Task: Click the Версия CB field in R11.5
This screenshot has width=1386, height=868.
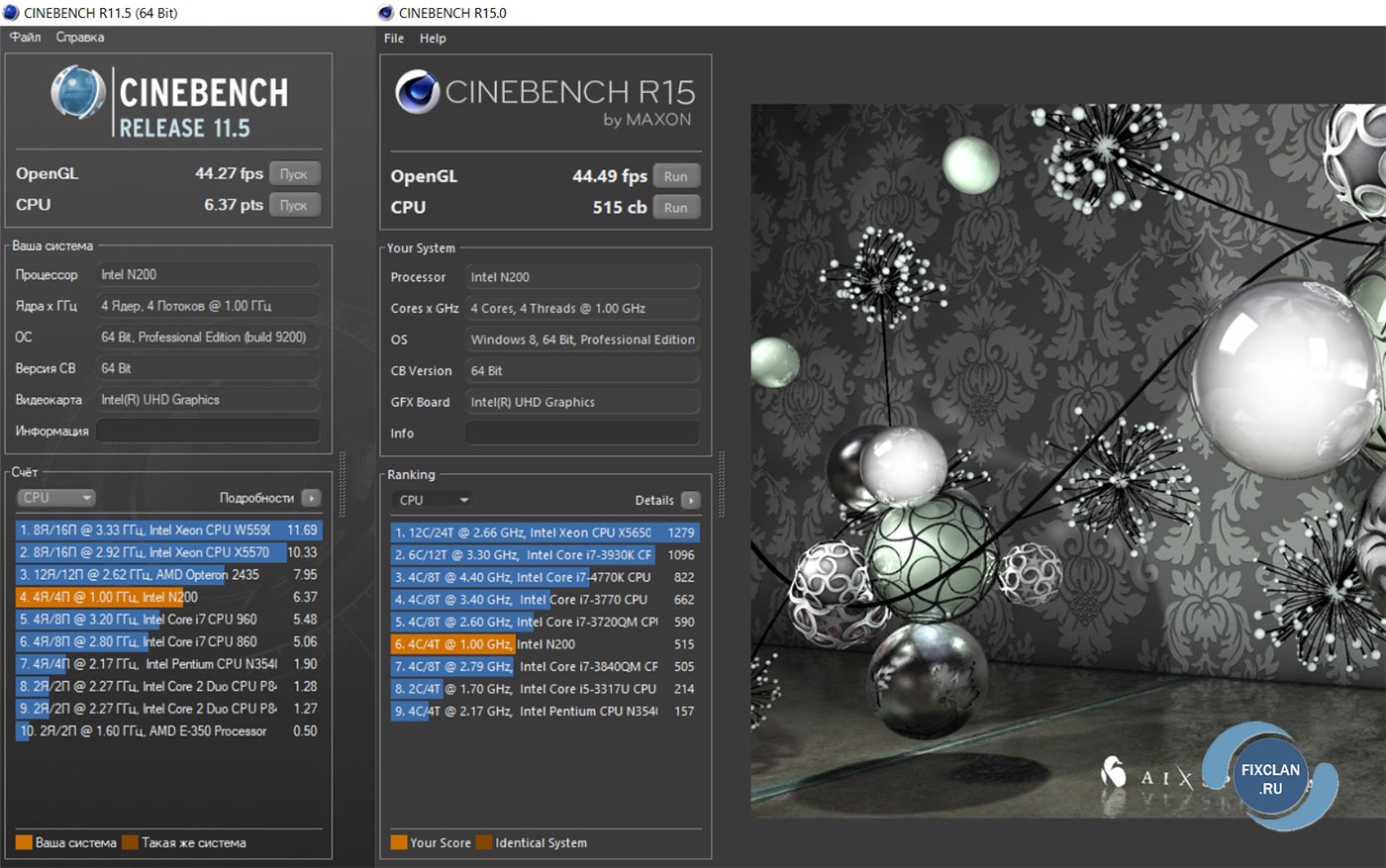Action: (x=208, y=368)
